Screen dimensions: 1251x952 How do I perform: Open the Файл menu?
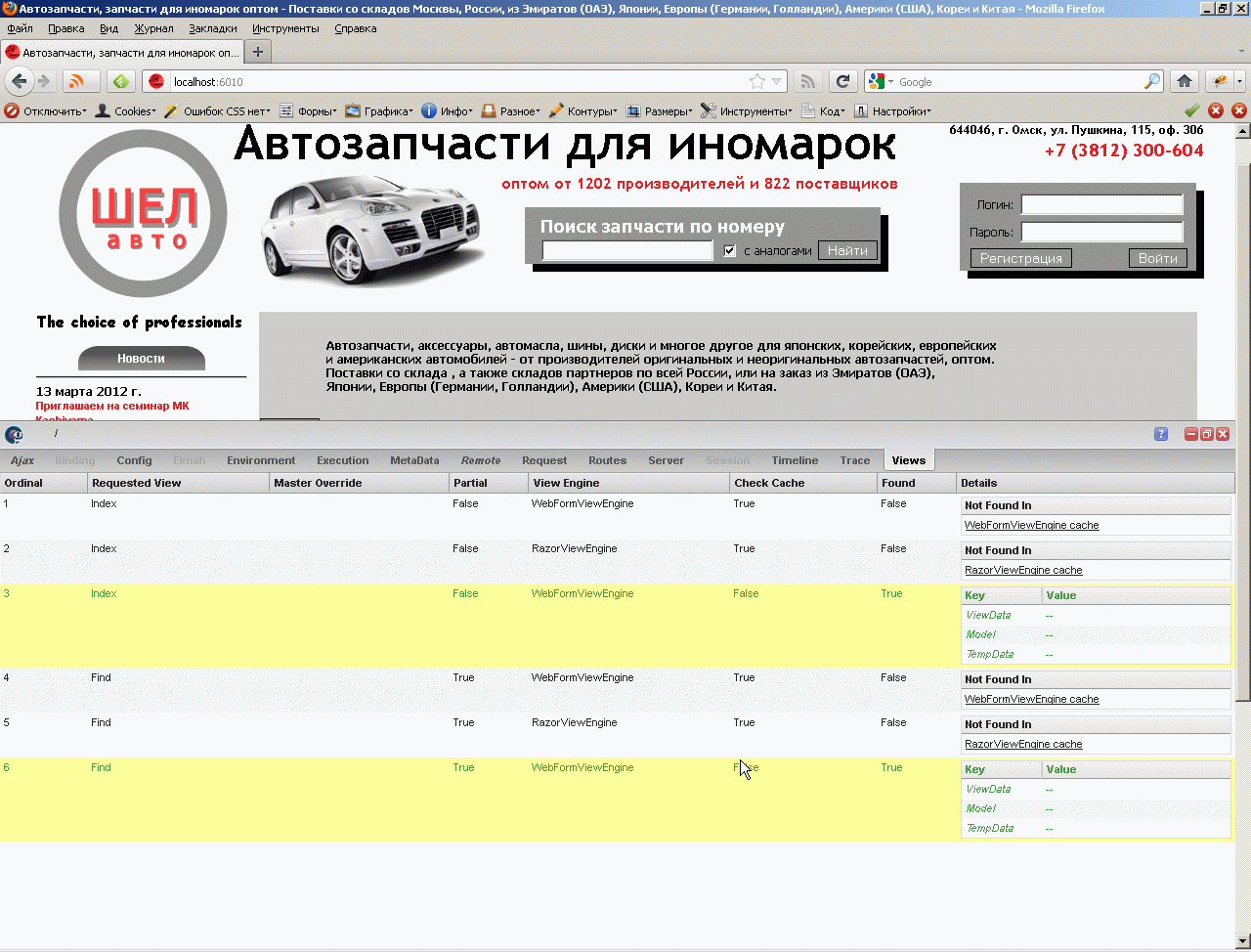coord(21,29)
